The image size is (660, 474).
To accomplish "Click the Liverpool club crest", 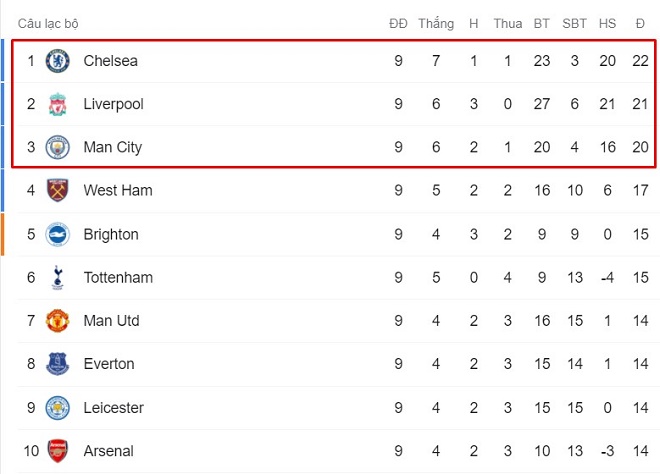I will tap(57, 104).
